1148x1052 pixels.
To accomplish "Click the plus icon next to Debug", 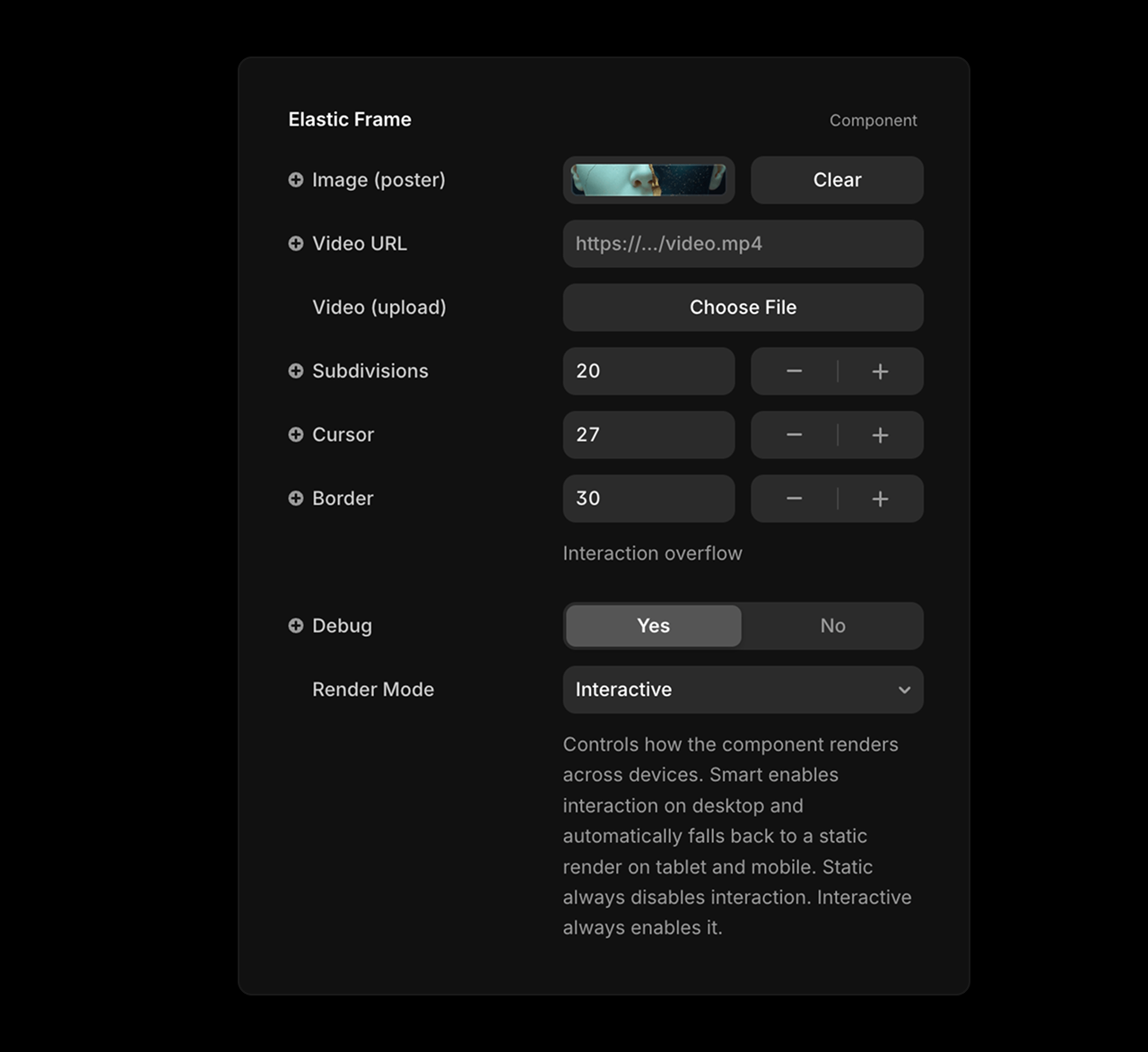I will (x=296, y=626).
